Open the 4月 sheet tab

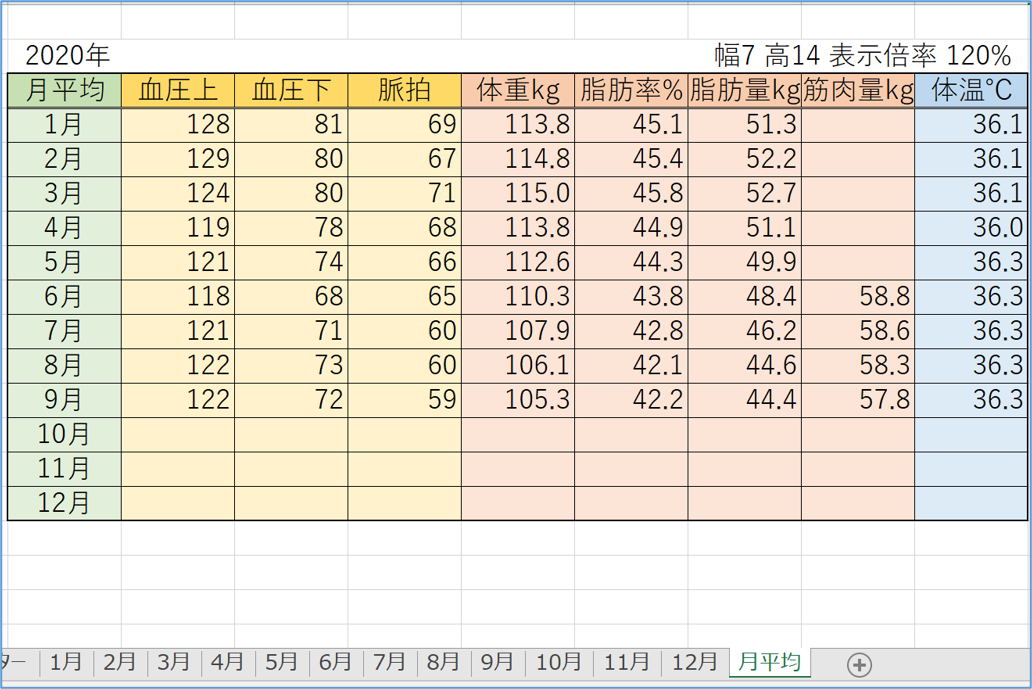click(228, 662)
